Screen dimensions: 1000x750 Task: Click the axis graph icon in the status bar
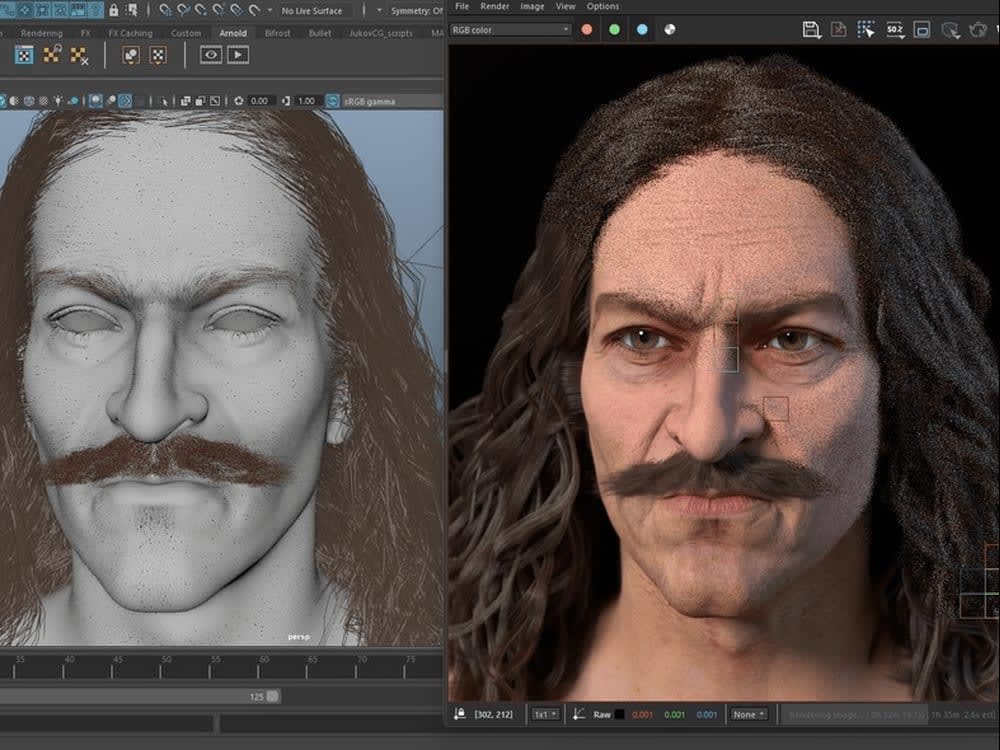tap(578, 714)
